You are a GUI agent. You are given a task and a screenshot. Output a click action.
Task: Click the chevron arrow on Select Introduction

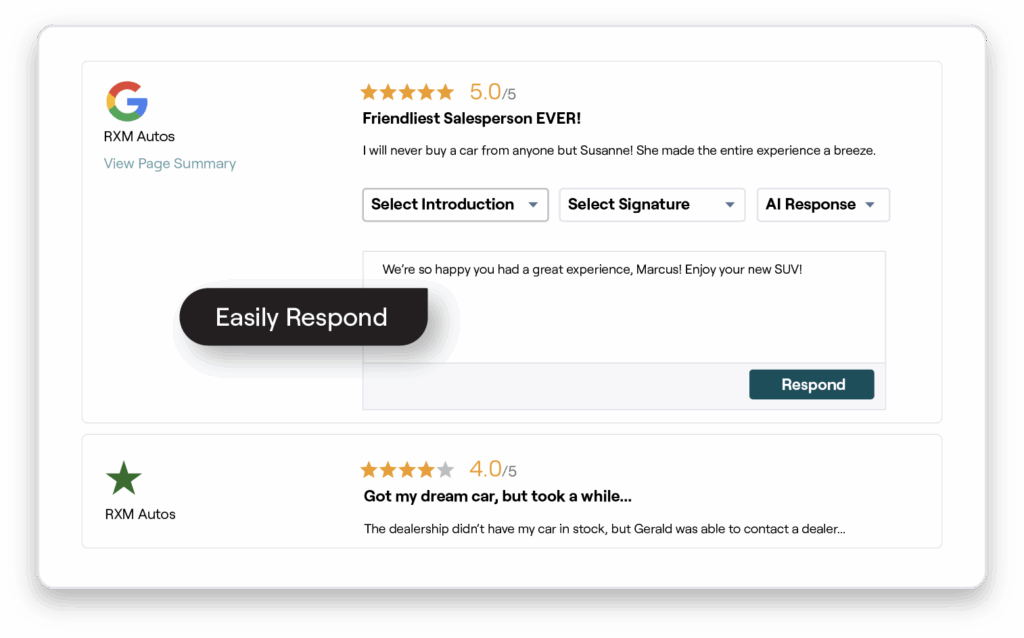(x=534, y=205)
